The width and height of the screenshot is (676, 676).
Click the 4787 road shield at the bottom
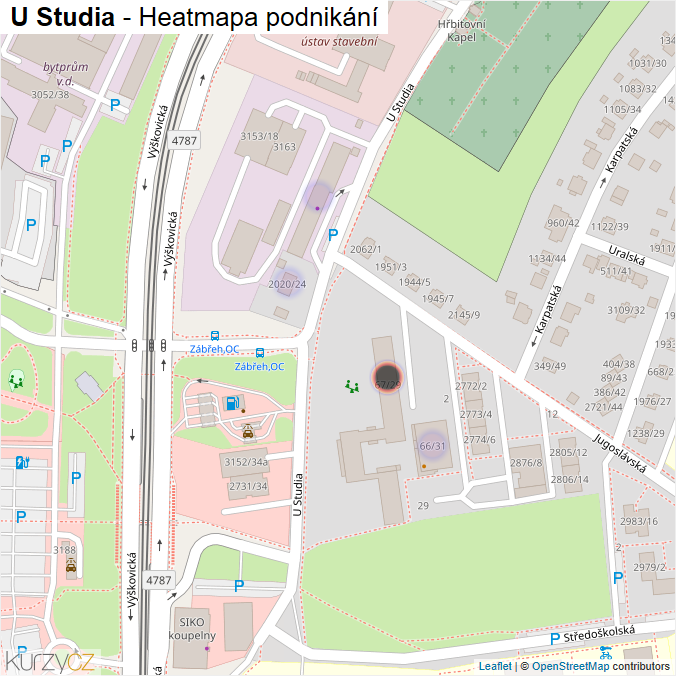159,580
